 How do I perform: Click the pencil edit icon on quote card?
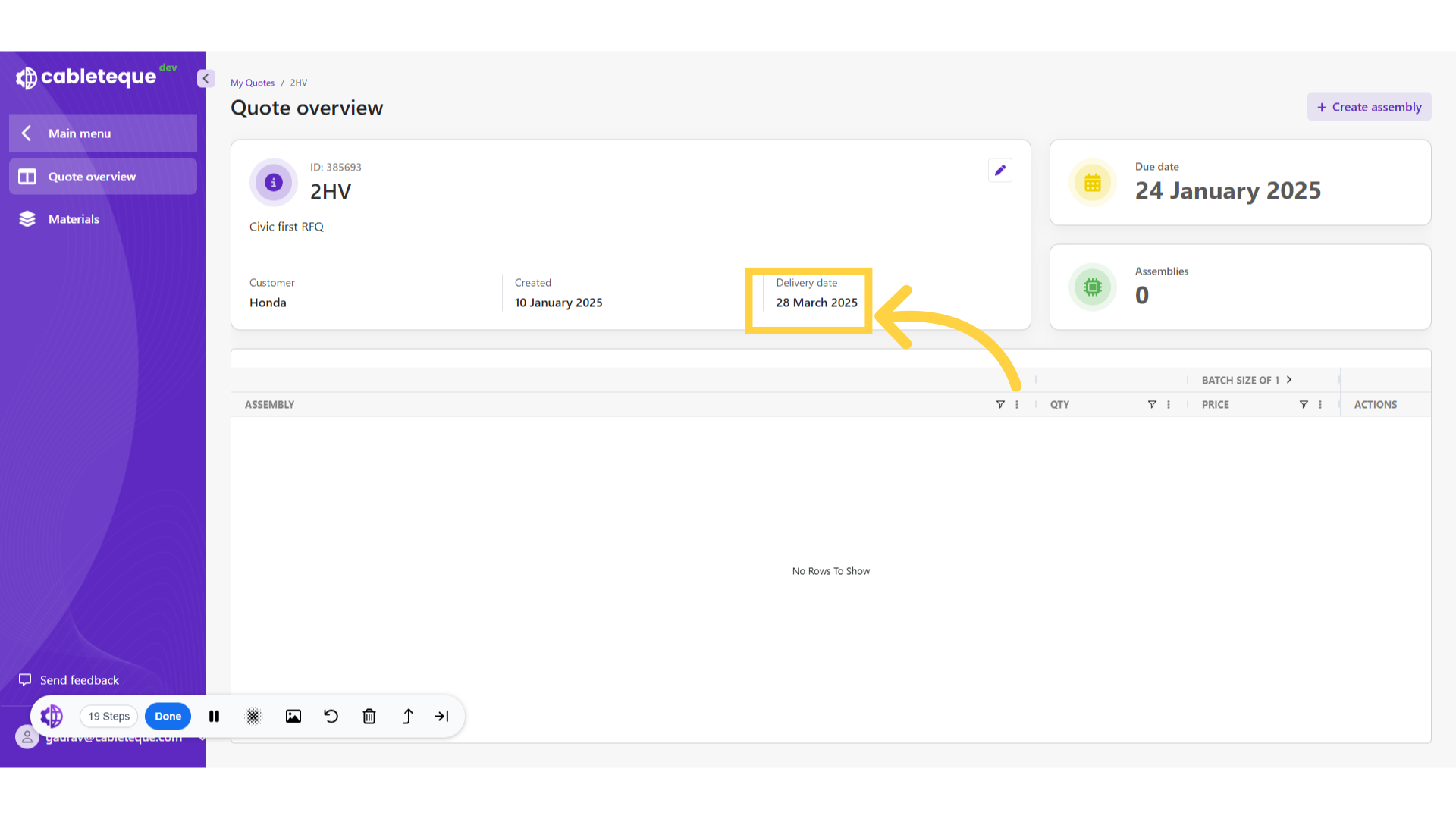(999, 171)
